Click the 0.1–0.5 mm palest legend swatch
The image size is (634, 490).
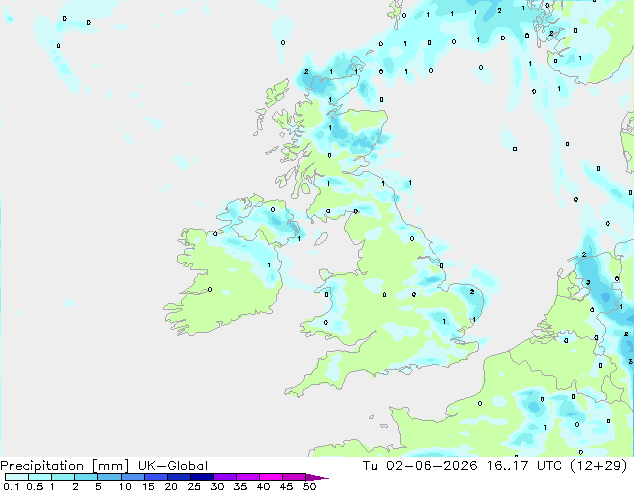17,477
